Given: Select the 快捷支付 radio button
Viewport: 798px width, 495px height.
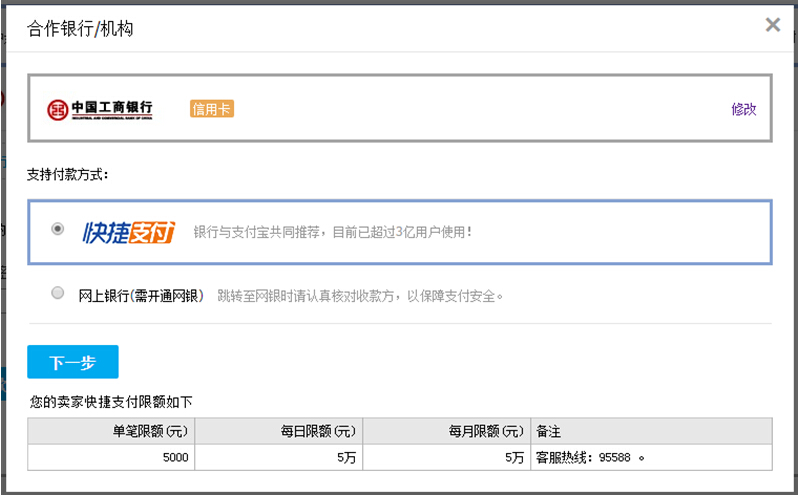Looking at the screenshot, I should pyautogui.click(x=58, y=229).
